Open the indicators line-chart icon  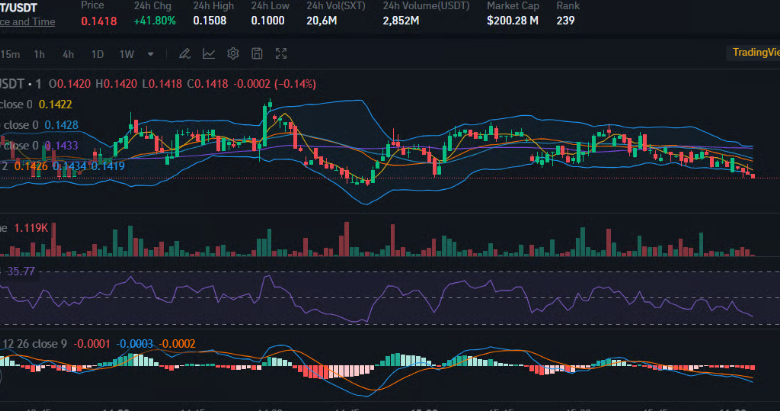(209, 54)
